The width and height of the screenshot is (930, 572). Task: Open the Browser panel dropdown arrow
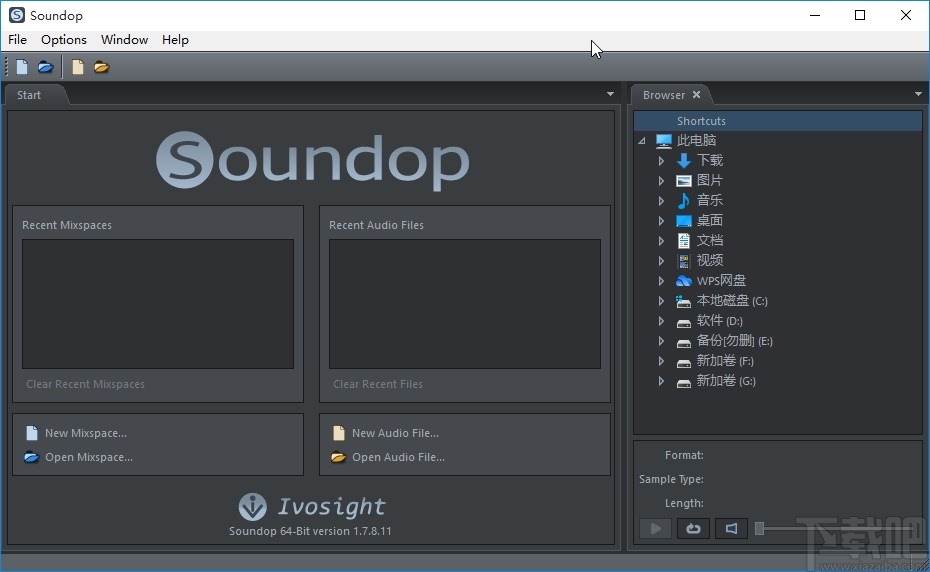(918, 94)
